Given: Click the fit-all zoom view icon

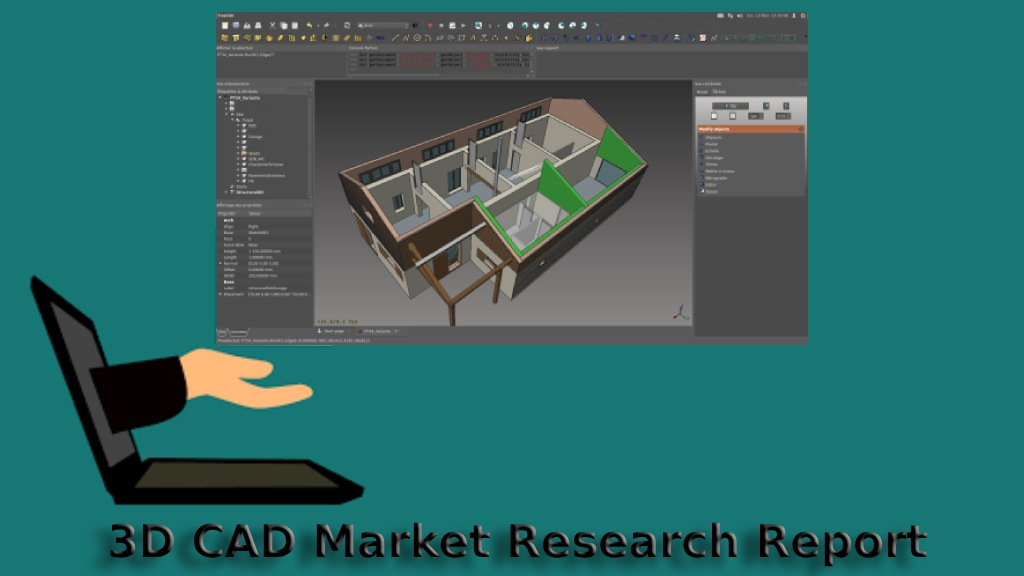Looking at the screenshot, I should (x=478, y=25).
